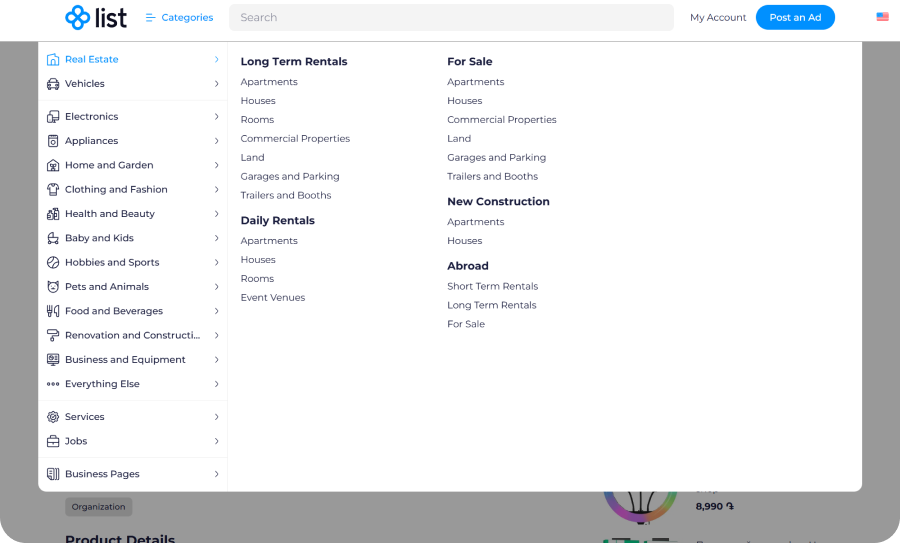Expand the Home and Garden chevron
900x543 pixels.
pyautogui.click(x=216, y=165)
